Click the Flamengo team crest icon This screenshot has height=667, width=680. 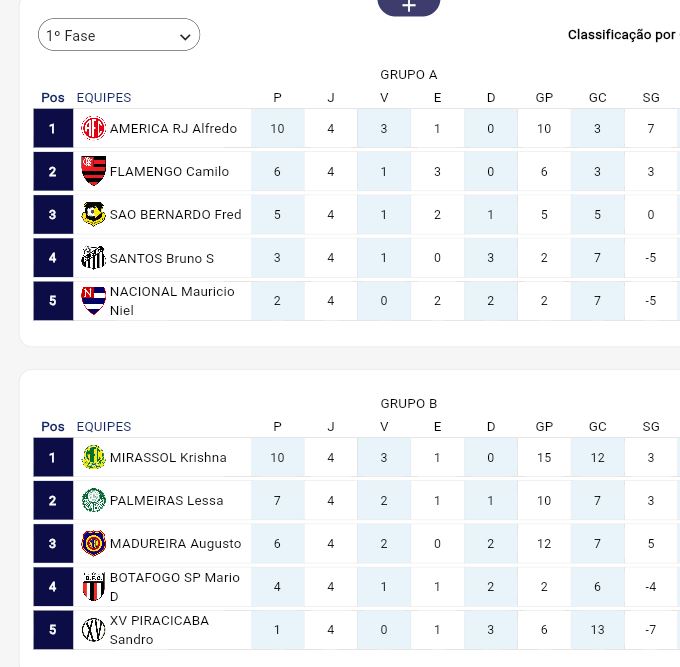pyautogui.click(x=93, y=171)
